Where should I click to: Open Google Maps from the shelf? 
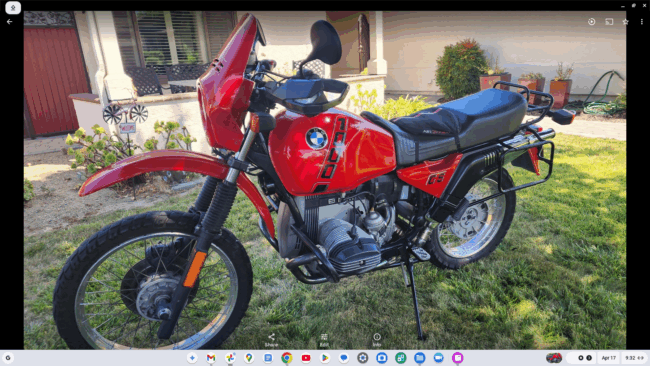tap(249, 358)
